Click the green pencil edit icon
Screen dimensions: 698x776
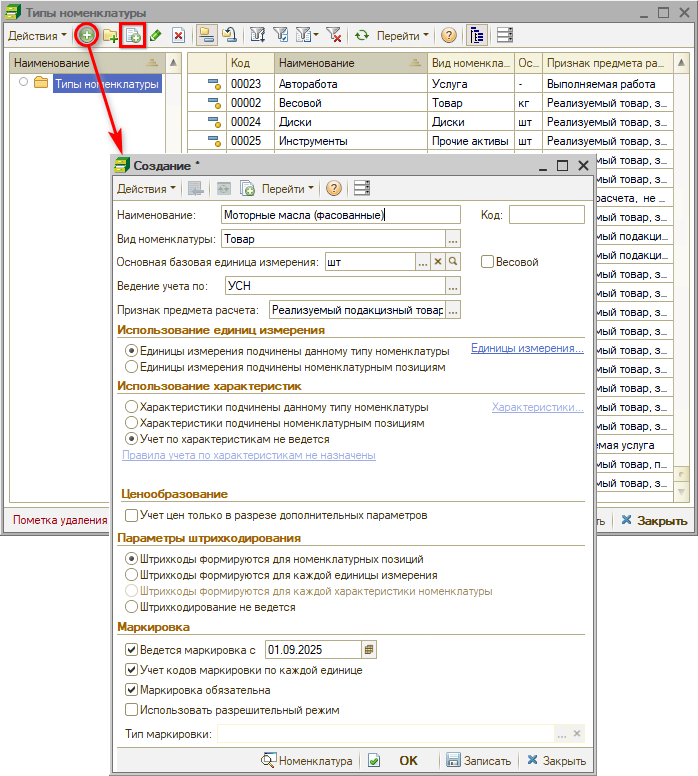coord(155,35)
